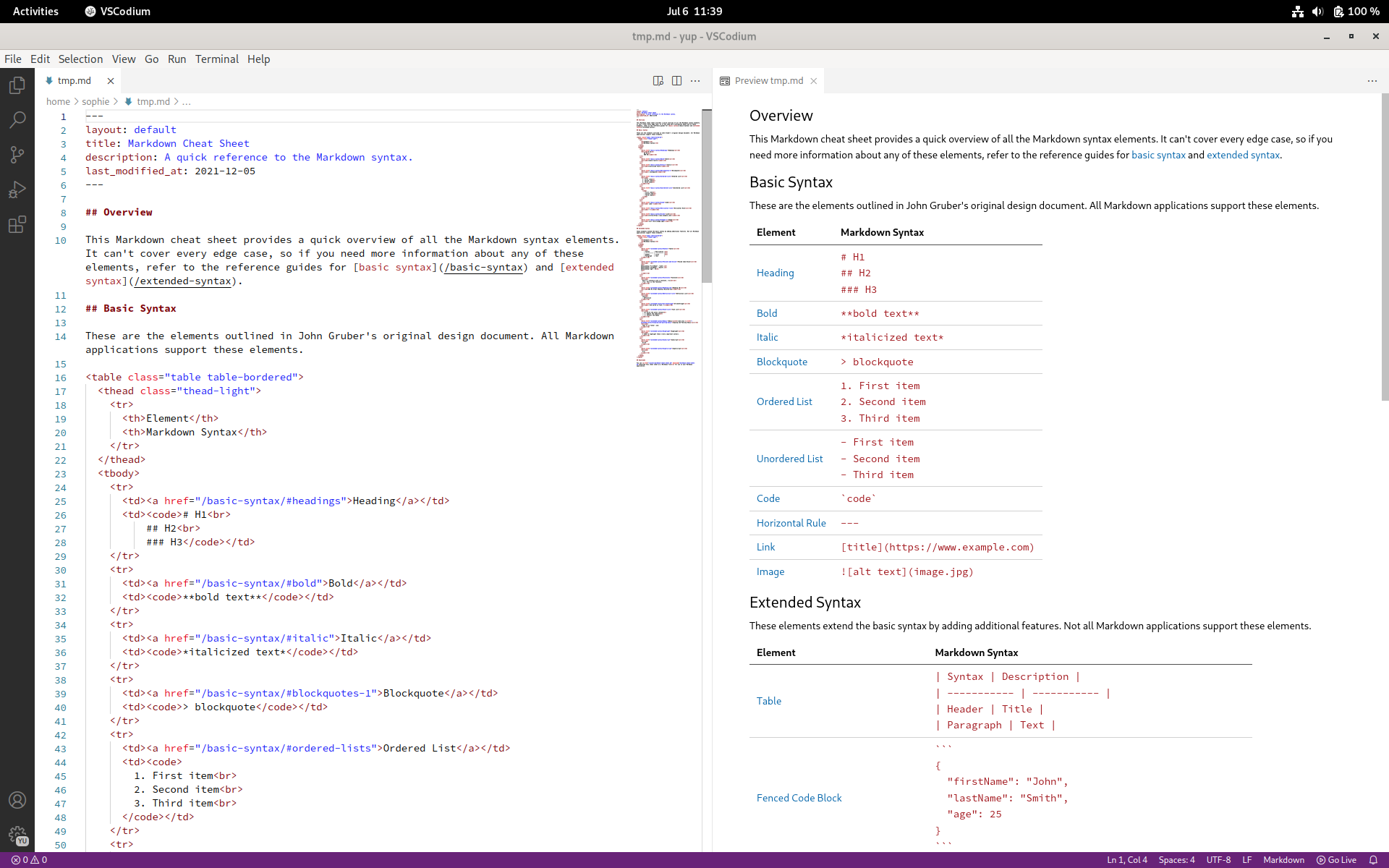Screen dimensions: 1389x868
Task: Open the Extensions view
Action: coord(17,224)
